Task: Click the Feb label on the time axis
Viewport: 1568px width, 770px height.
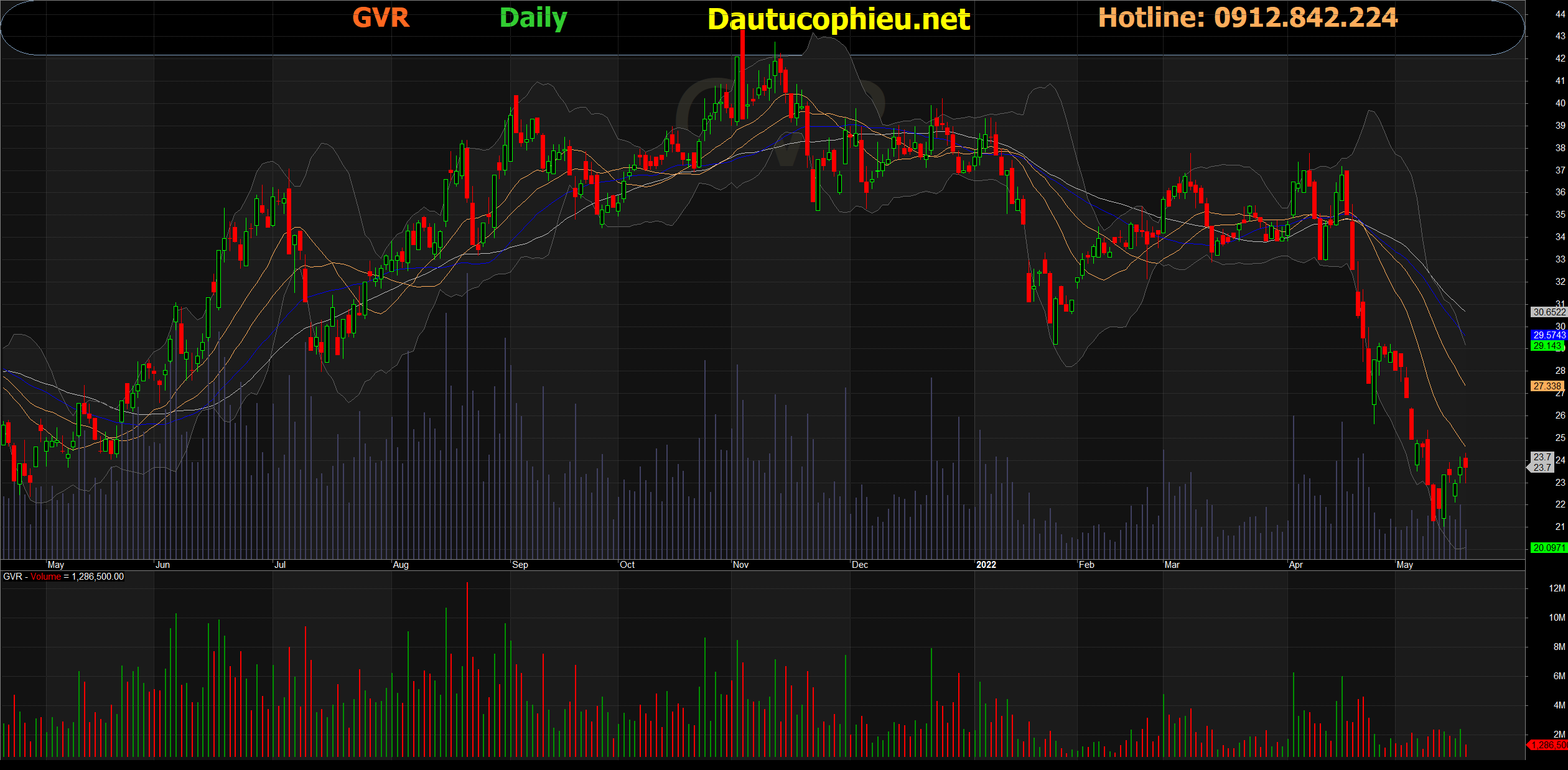Action: 1086,565
